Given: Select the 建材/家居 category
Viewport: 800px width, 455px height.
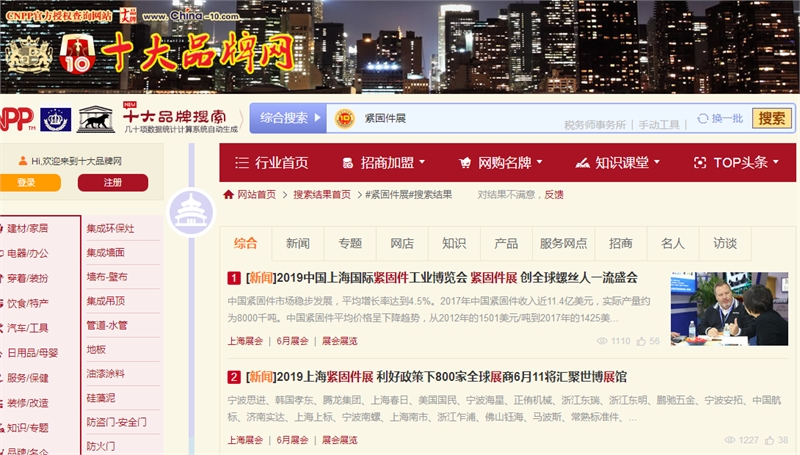Looking at the screenshot, I should [28, 228].
